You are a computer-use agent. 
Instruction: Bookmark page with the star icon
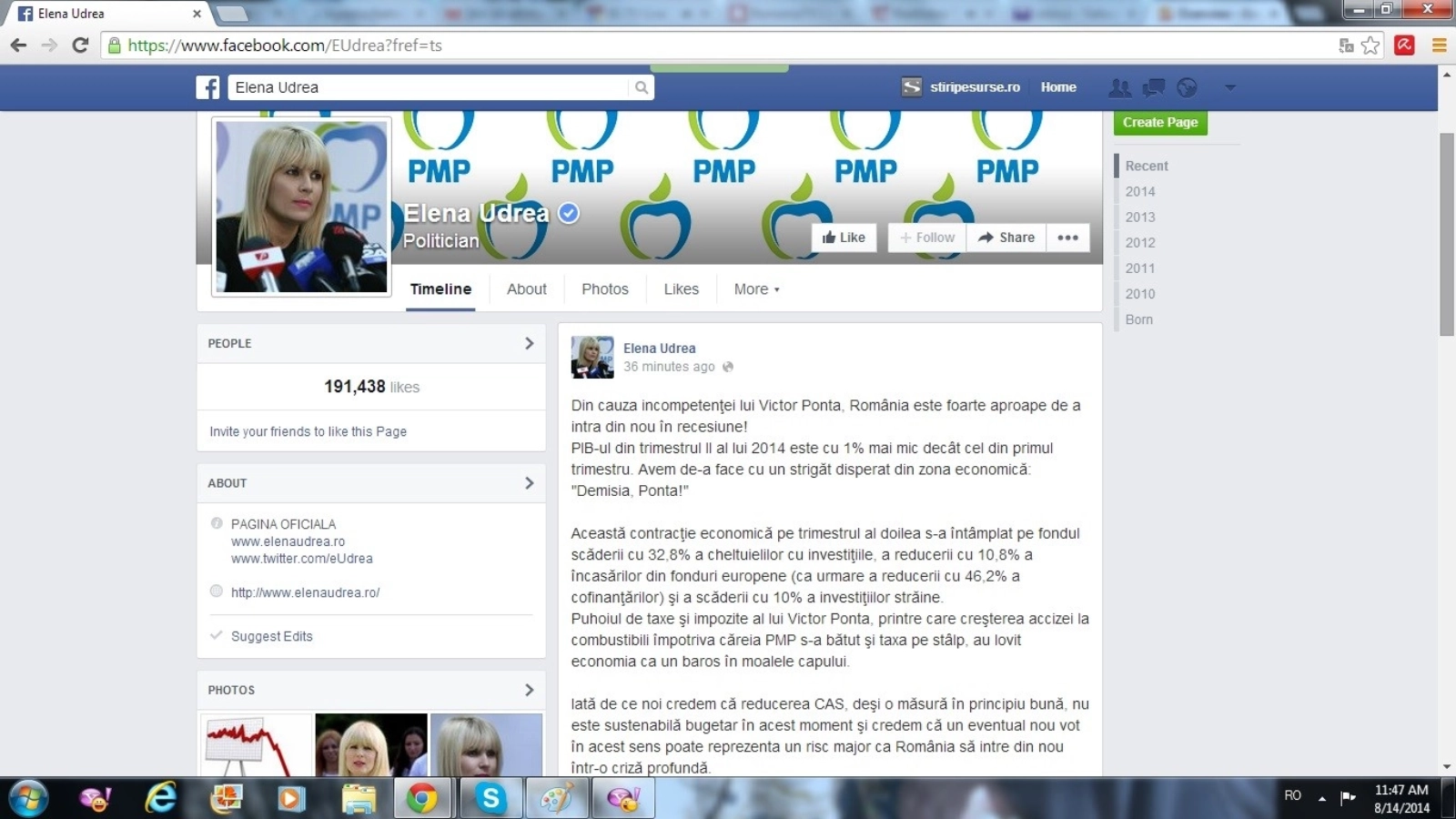(x=1370, y=45)
